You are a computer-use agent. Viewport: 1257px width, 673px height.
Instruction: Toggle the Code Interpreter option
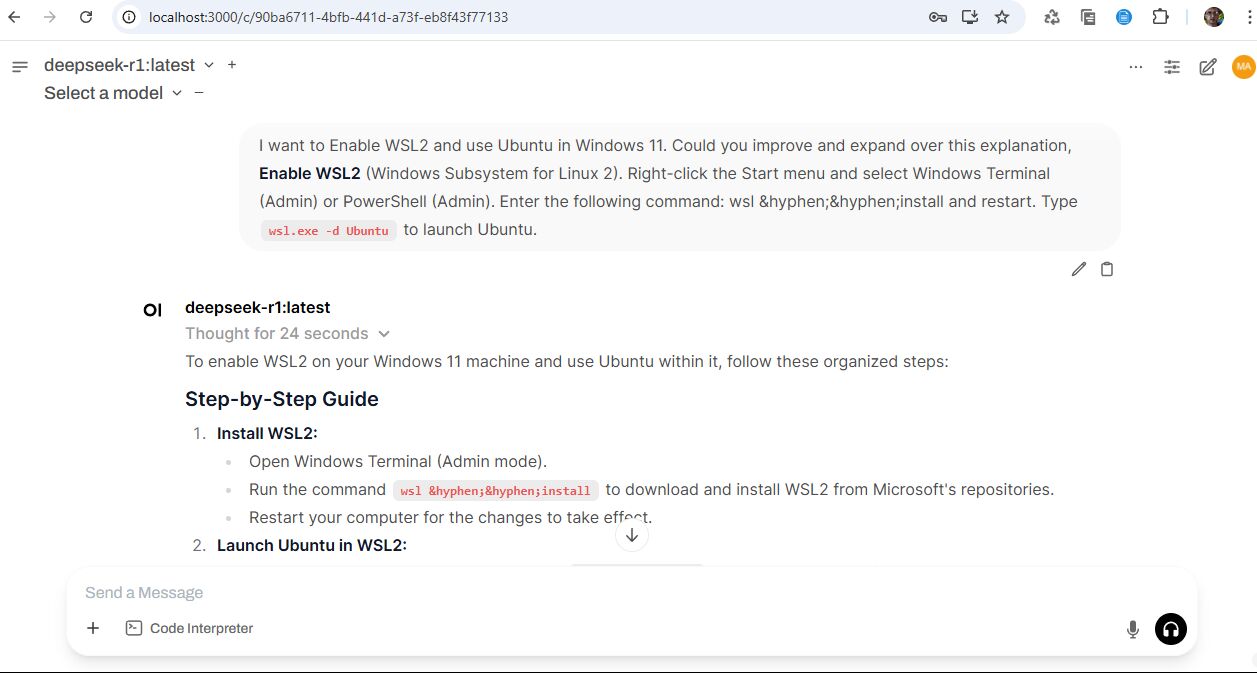point(189,628)
